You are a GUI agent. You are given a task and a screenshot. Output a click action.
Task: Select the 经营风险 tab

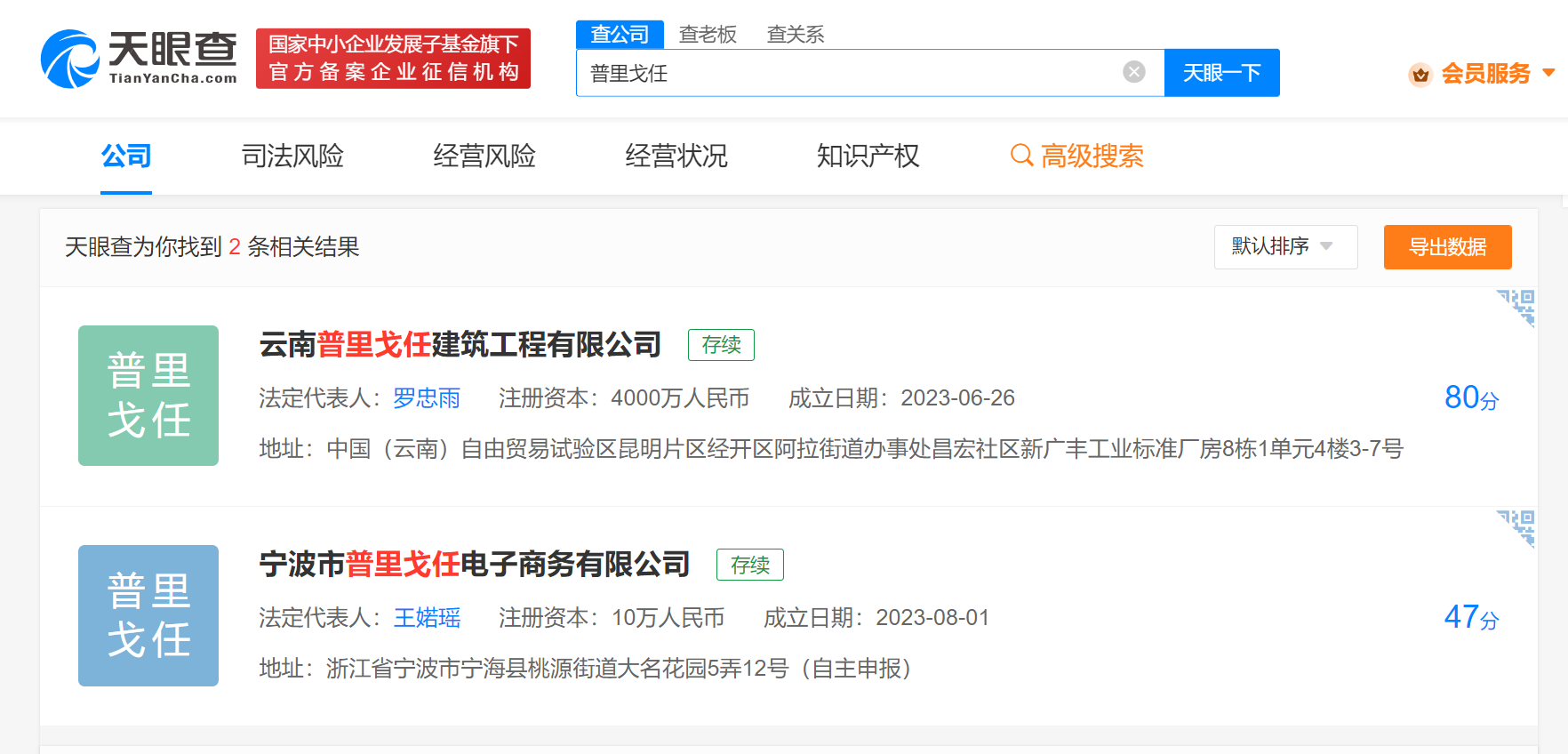point(484,156)
